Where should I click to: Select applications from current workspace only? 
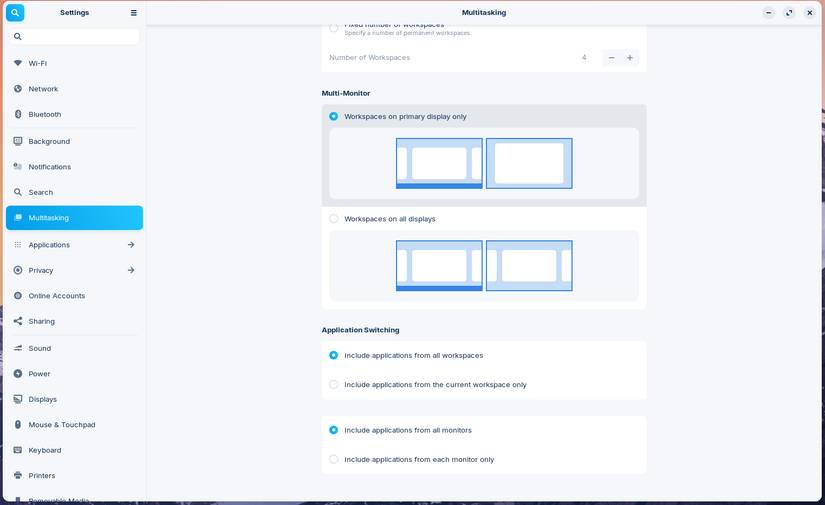pos(334,385)
